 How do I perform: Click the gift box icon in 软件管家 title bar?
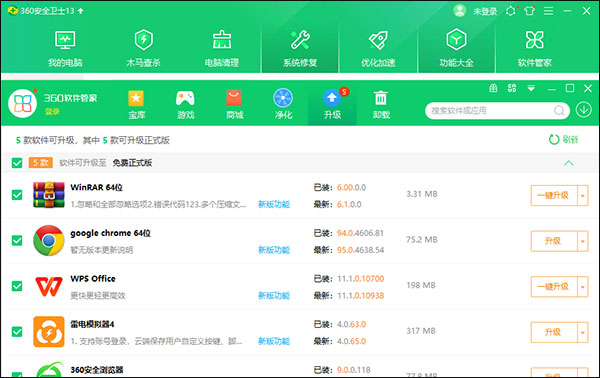493,88
